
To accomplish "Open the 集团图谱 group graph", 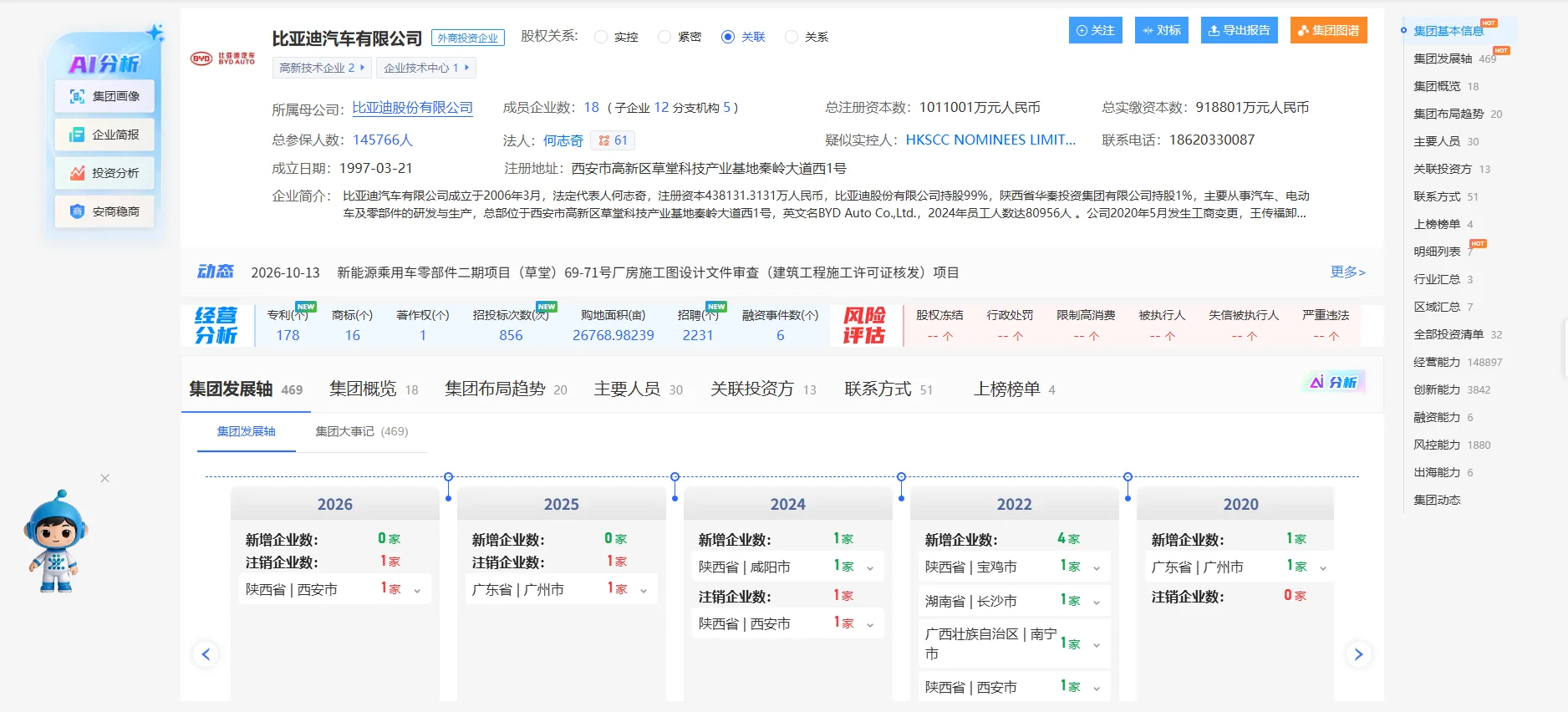I will click(1328, 30).
